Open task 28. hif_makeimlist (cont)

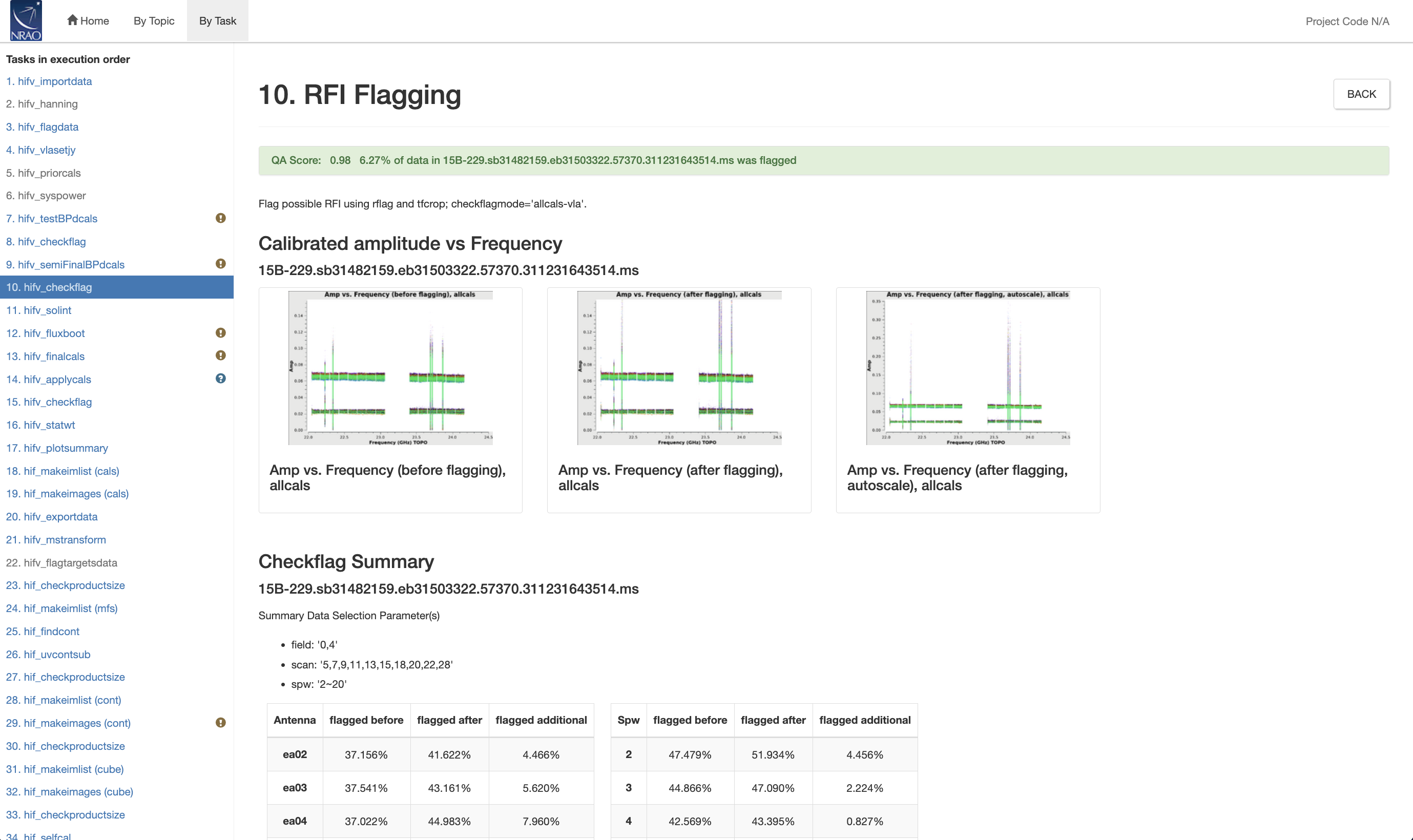pos(64,701)
